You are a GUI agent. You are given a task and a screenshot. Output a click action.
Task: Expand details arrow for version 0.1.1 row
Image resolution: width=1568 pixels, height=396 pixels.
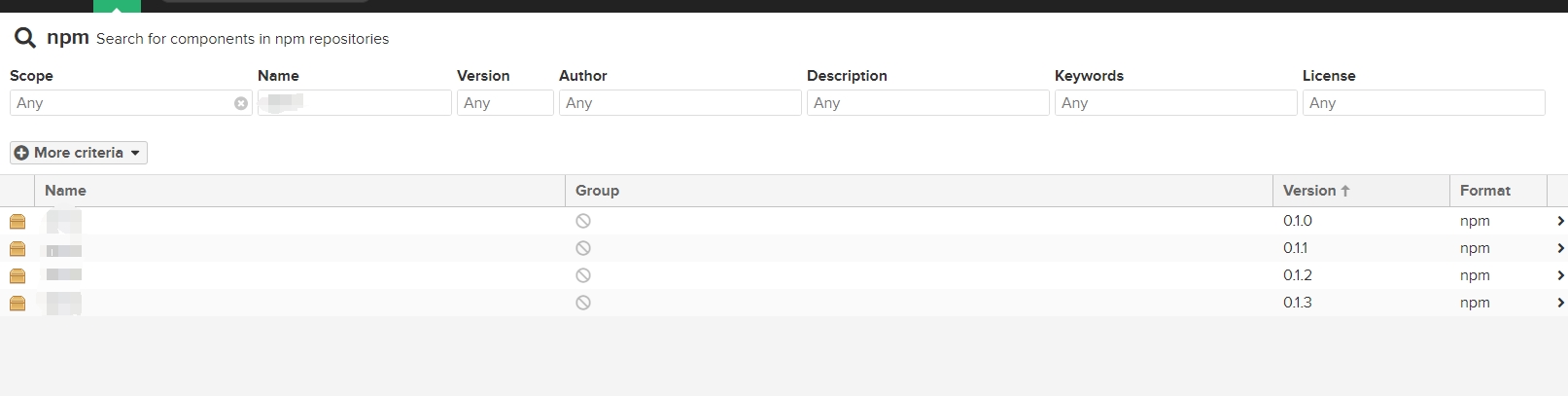(1560, 249)
